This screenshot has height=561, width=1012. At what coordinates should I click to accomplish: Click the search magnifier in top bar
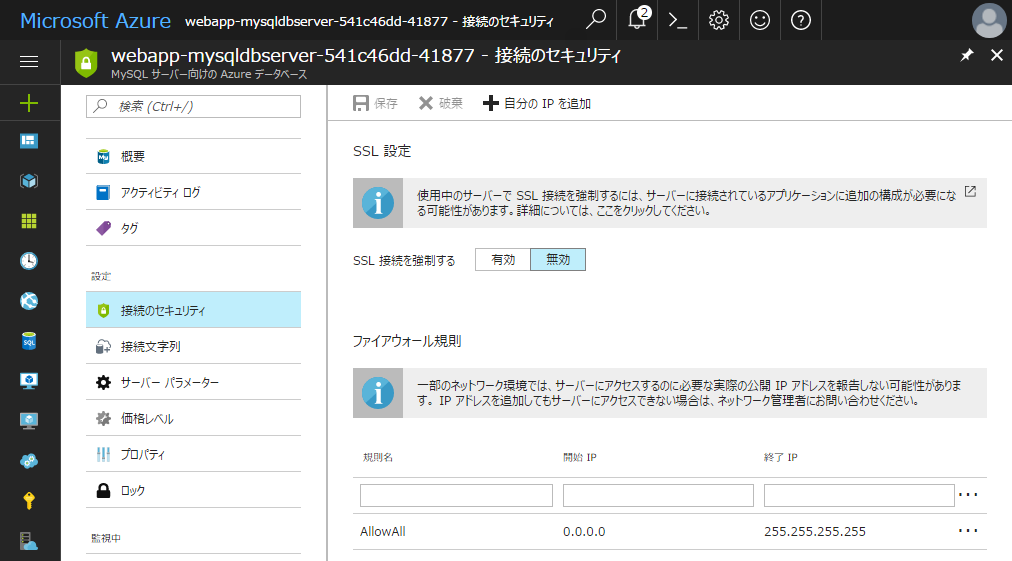click(x=596, y=20)
